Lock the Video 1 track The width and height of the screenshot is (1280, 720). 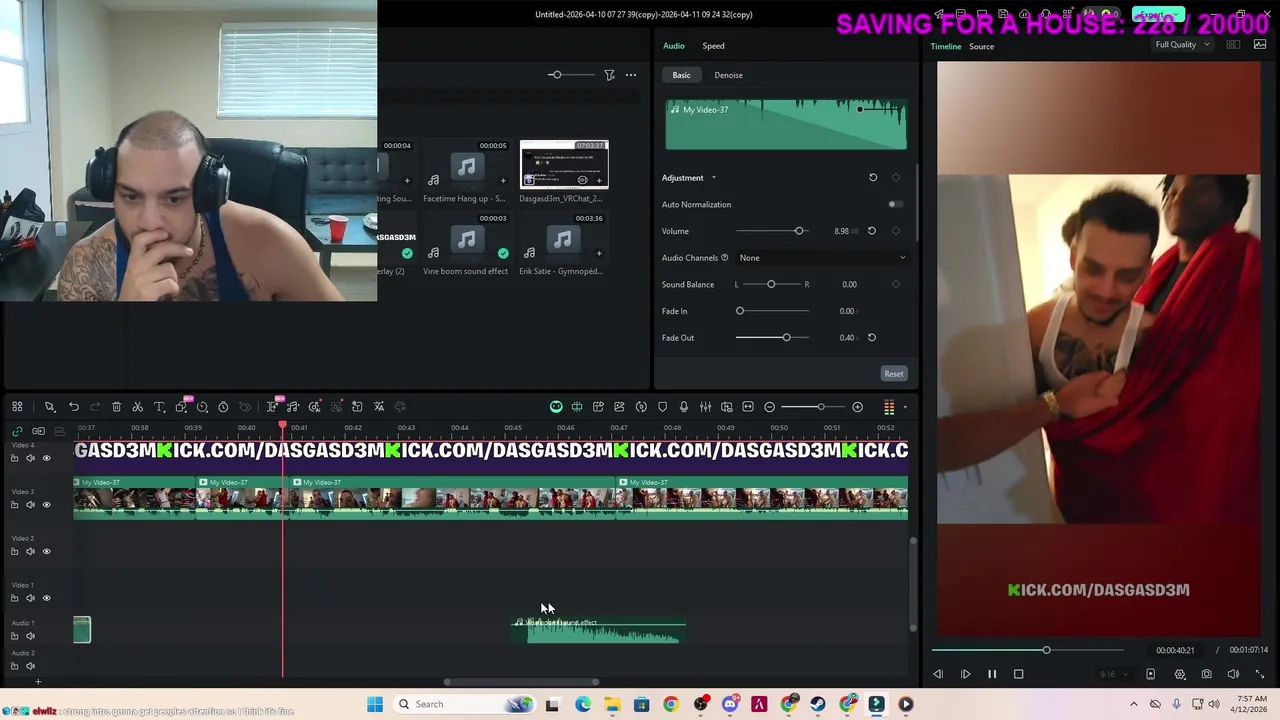coord(14,598)
